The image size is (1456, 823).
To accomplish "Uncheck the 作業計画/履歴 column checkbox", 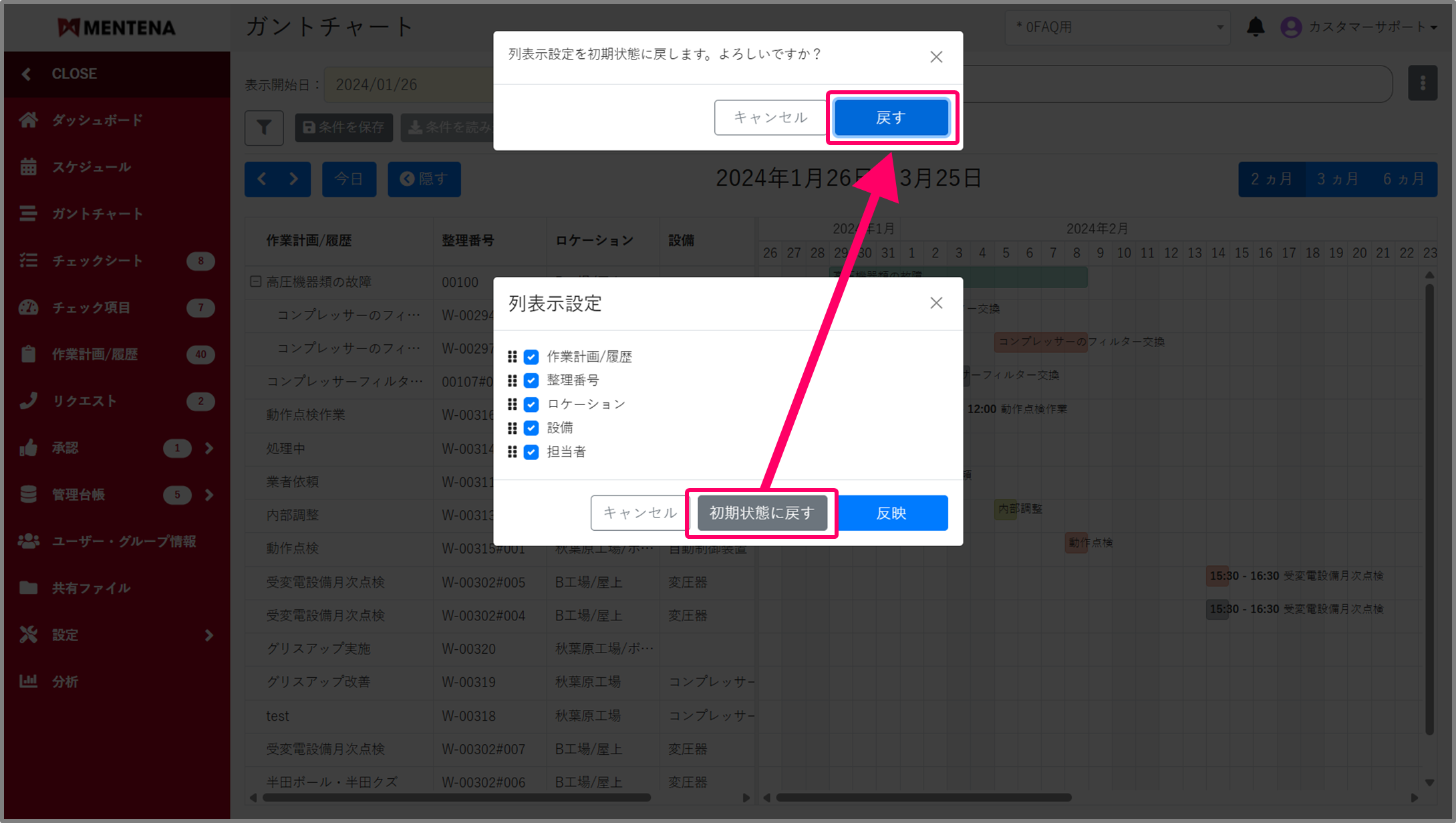I will (531, 357).
